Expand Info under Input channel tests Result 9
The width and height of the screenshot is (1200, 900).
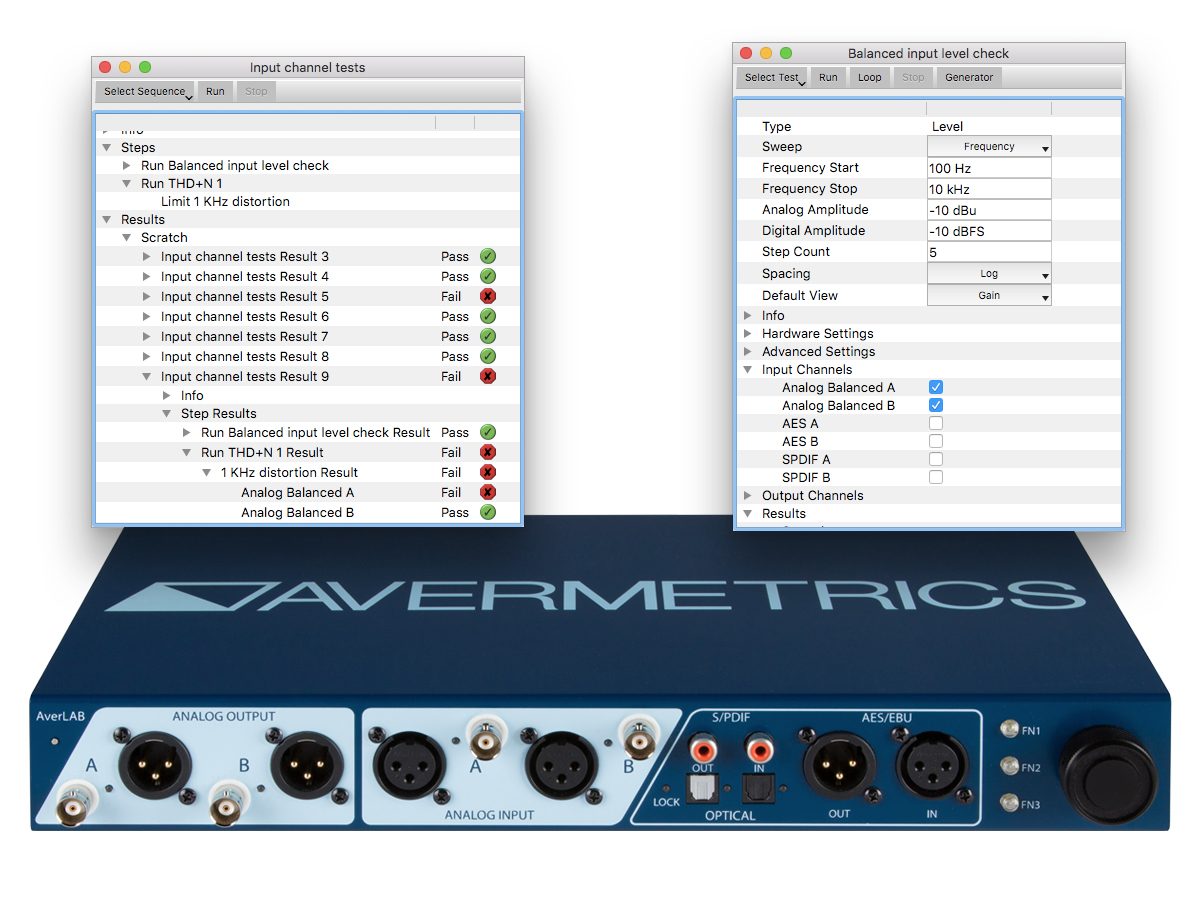coord(167,396)
